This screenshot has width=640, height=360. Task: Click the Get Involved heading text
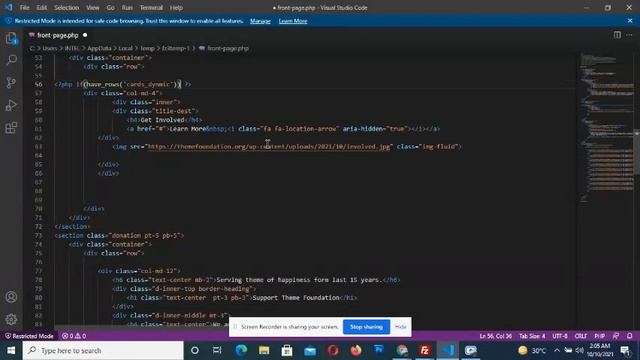tap(162, 120)
